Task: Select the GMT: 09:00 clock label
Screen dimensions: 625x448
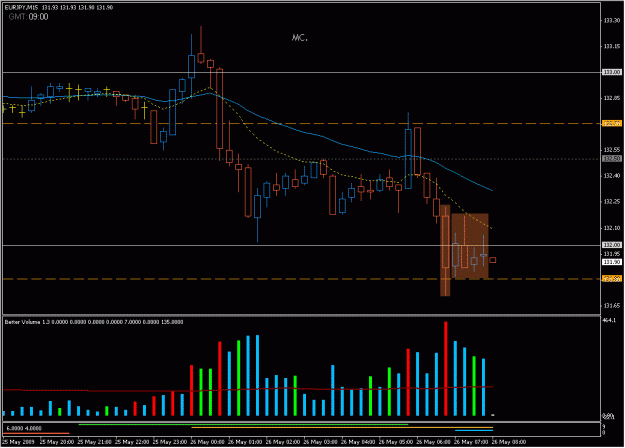Action: point(28,17)
